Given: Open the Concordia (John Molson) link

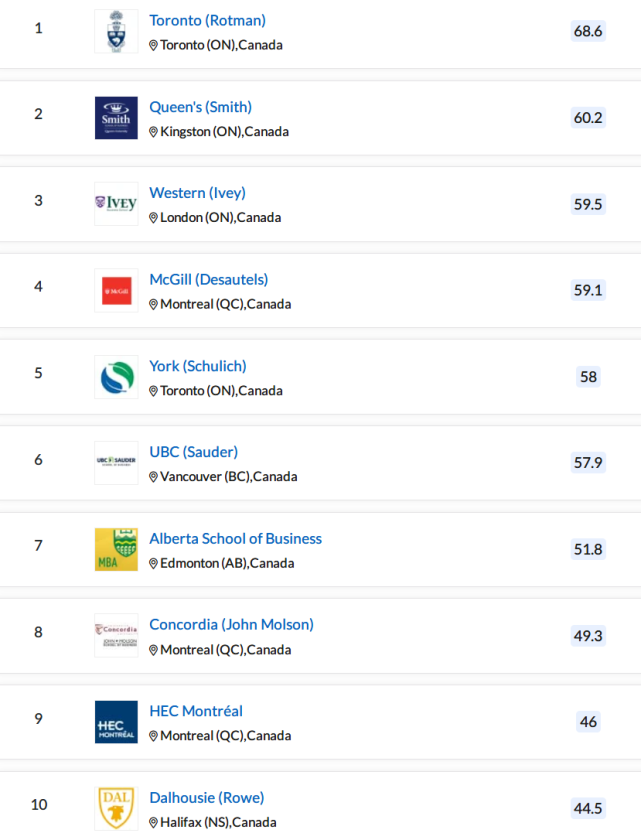Looking at the screenshot, I should tap(231, 625).
